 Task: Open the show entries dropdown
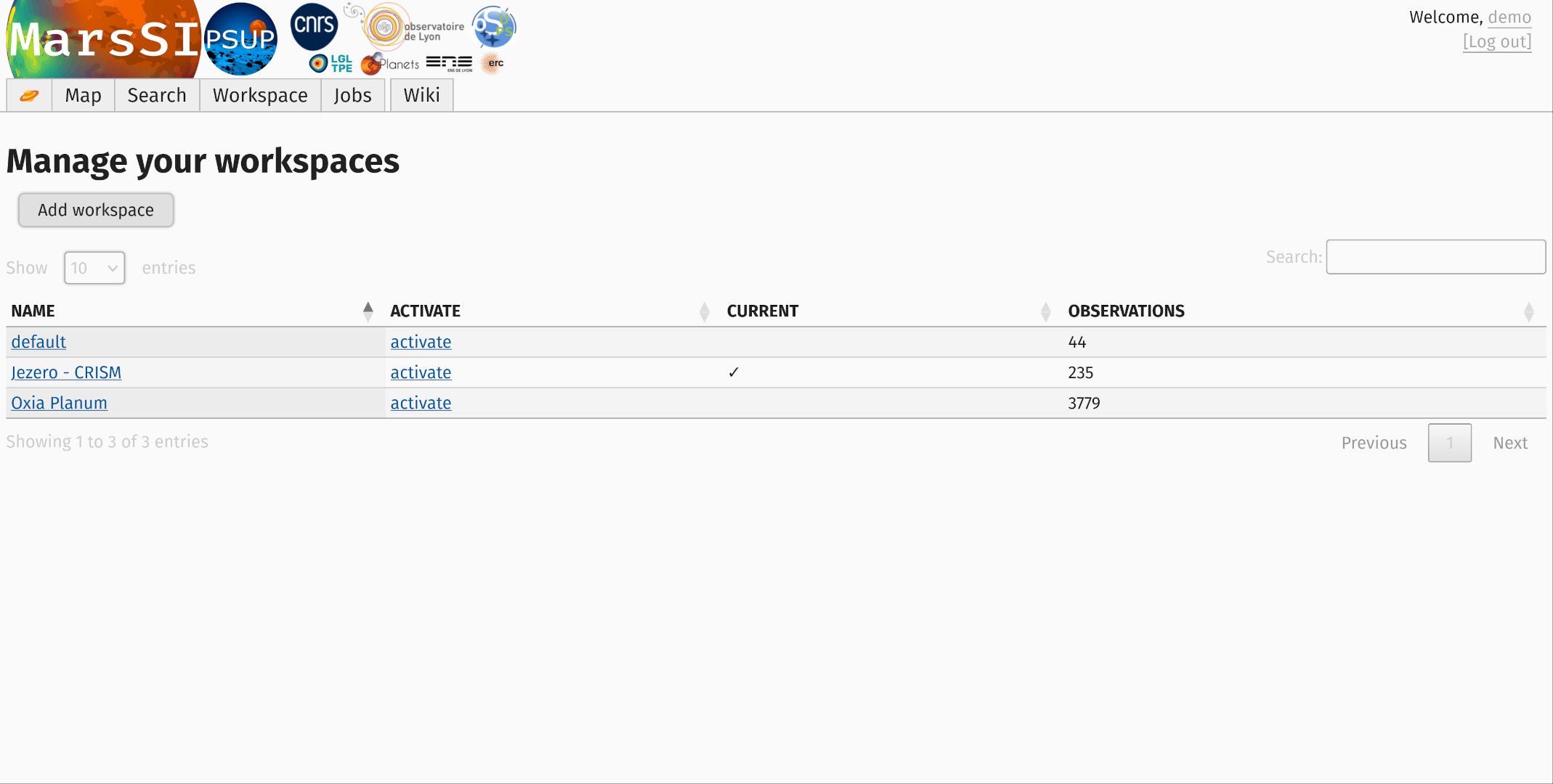[94, 268]
